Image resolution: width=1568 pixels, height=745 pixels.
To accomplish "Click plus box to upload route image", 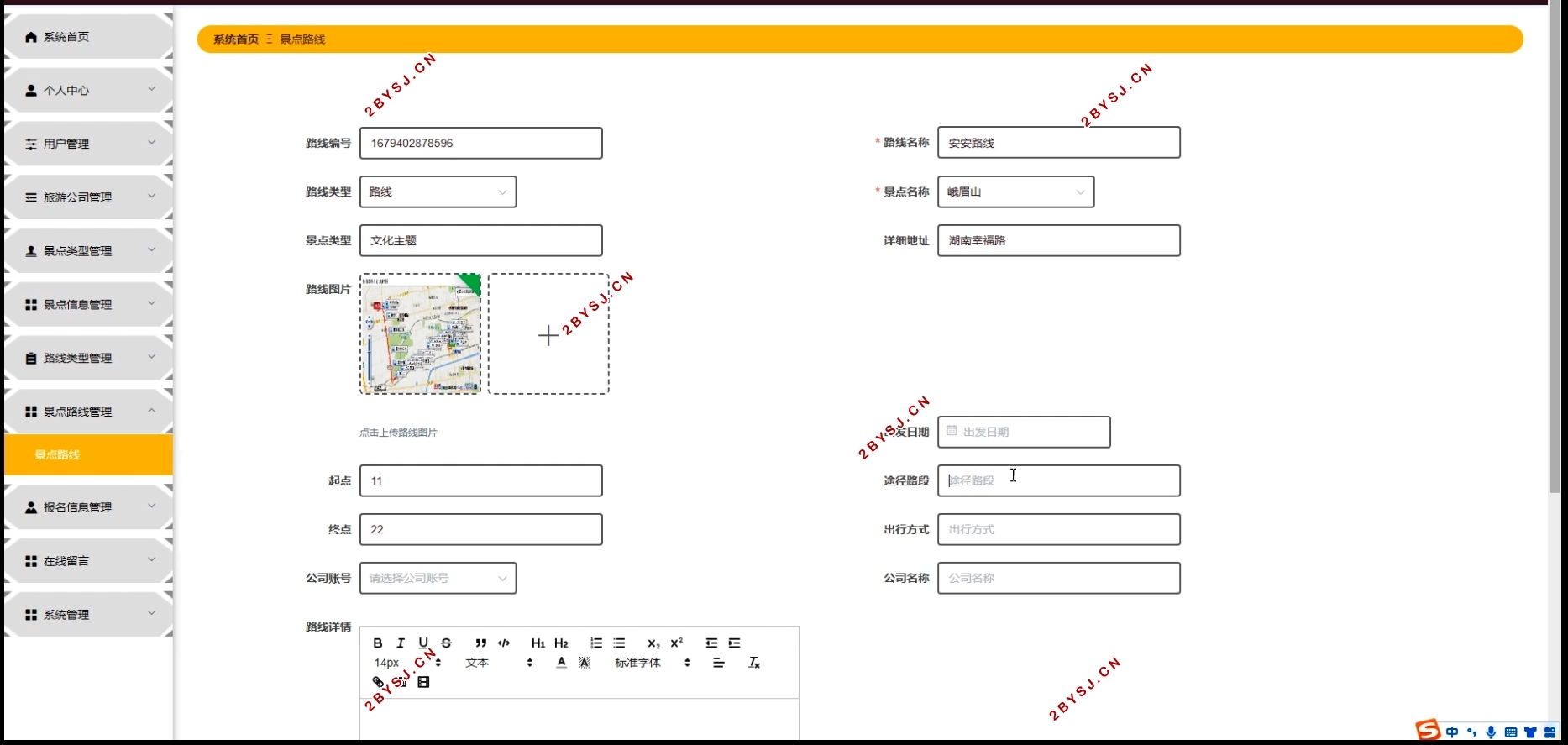I will click(x=548, y=333).
